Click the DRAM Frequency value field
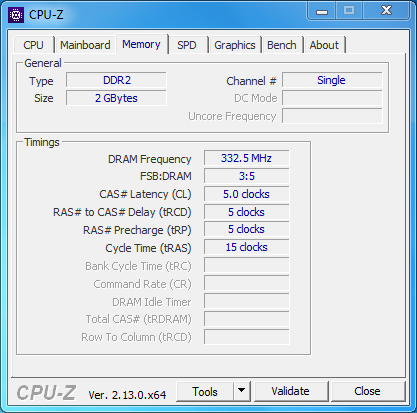 (x=247, y=158)
